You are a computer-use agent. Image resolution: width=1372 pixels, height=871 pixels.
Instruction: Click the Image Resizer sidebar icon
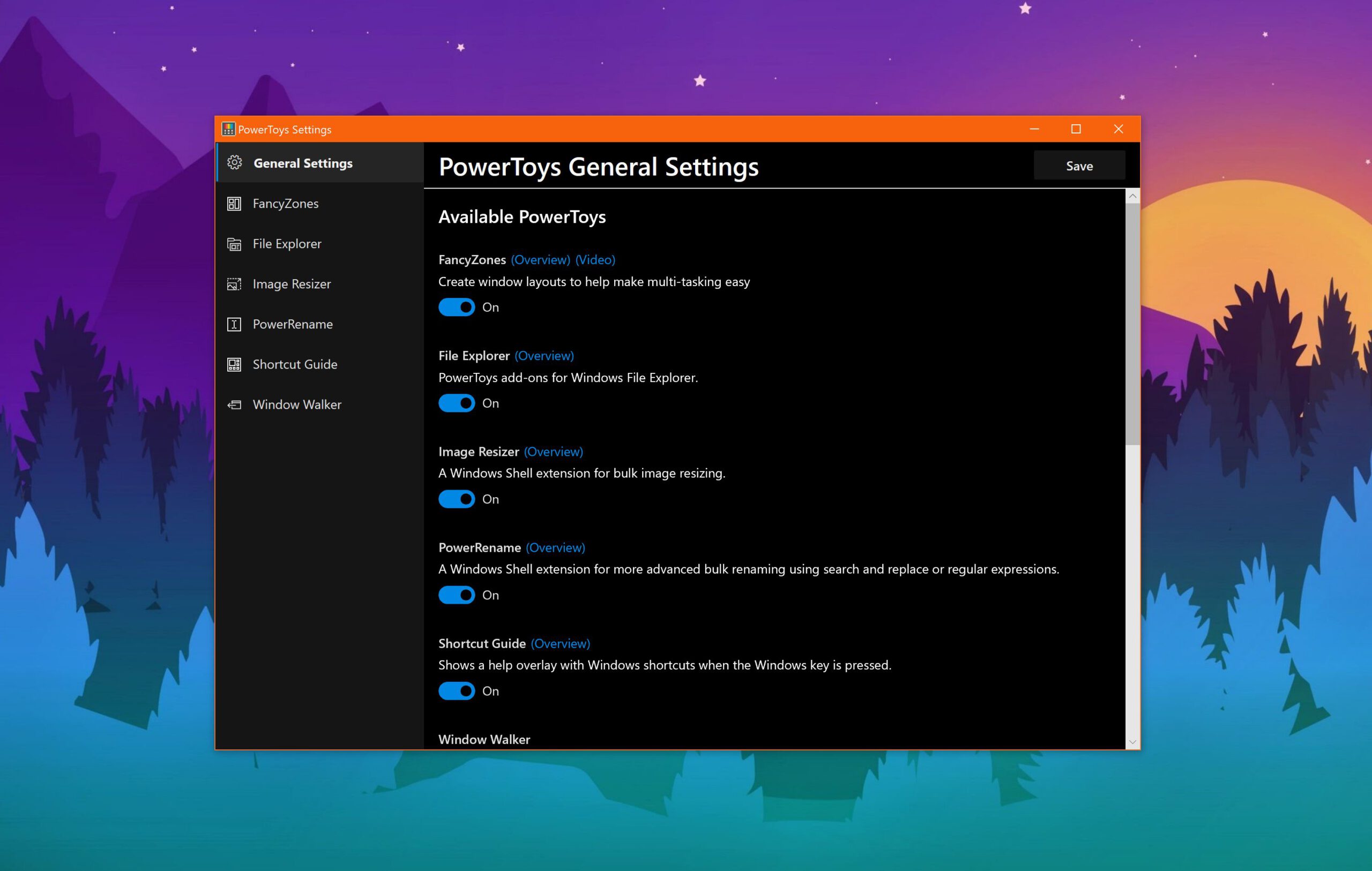tap(234, 284)
